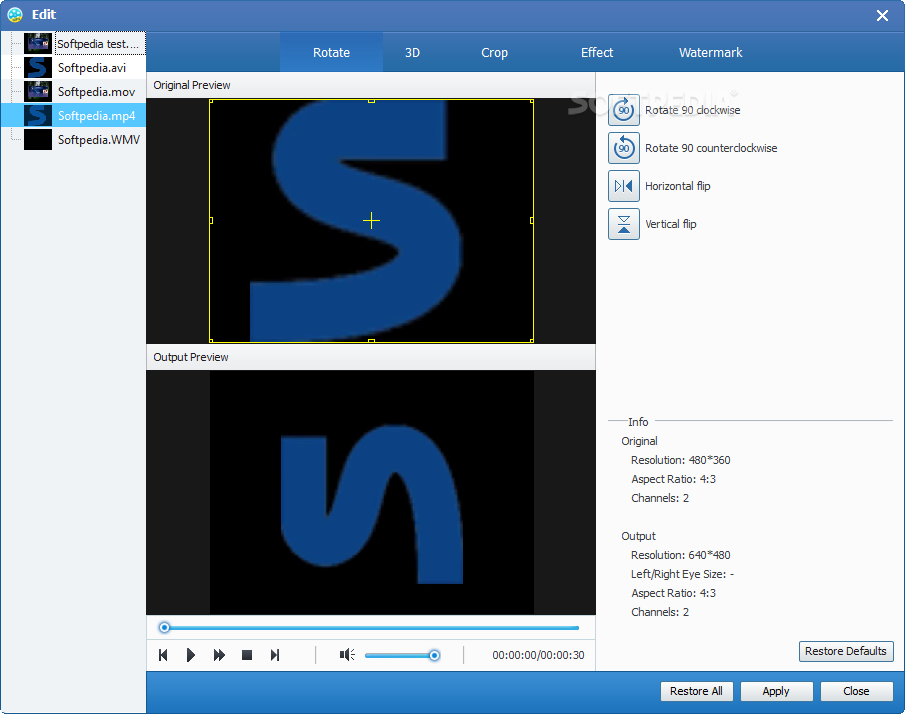Screen dimensions: 905x714
Task: Select Softpedia.avi in file list
Action: coord(73,68)
